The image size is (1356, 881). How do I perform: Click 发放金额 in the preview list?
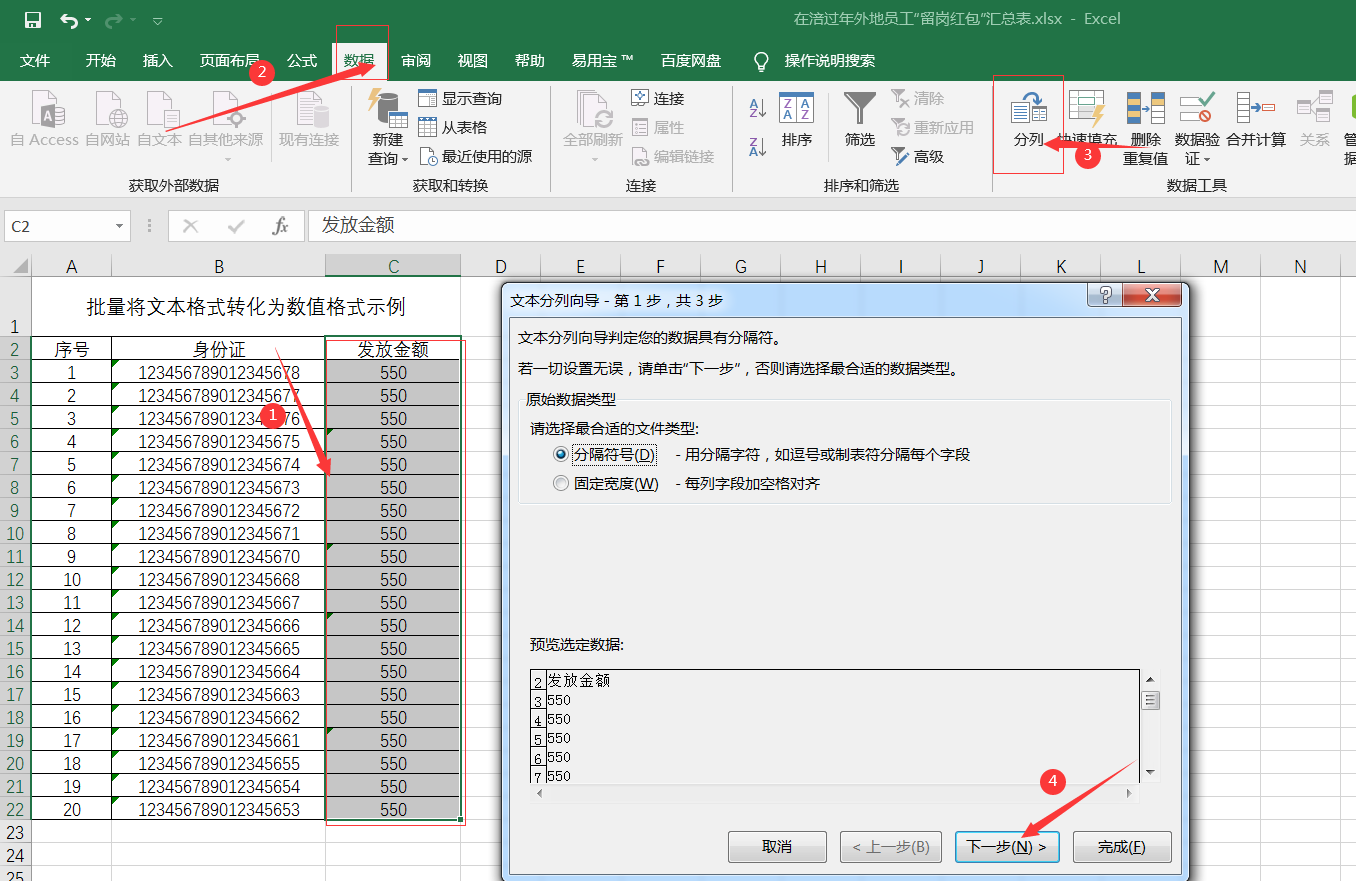[x=578, y=680]
